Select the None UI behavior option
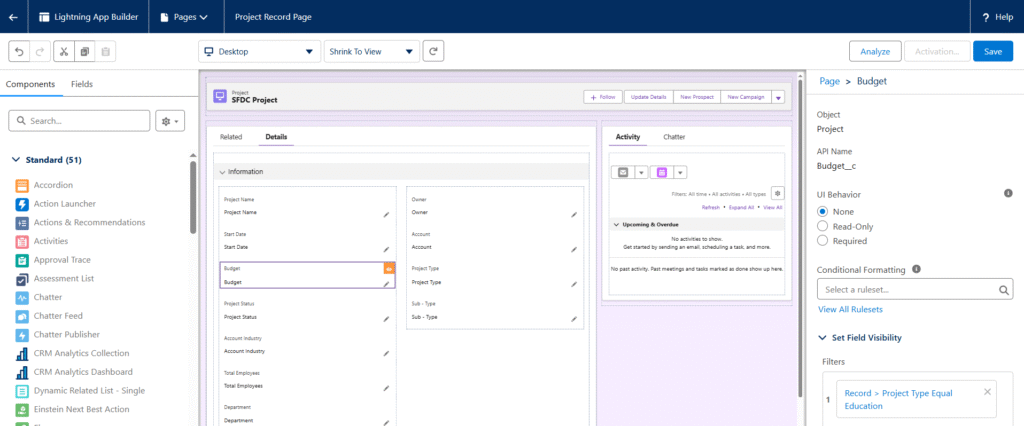1024x426 pixels. pos(823,212)
